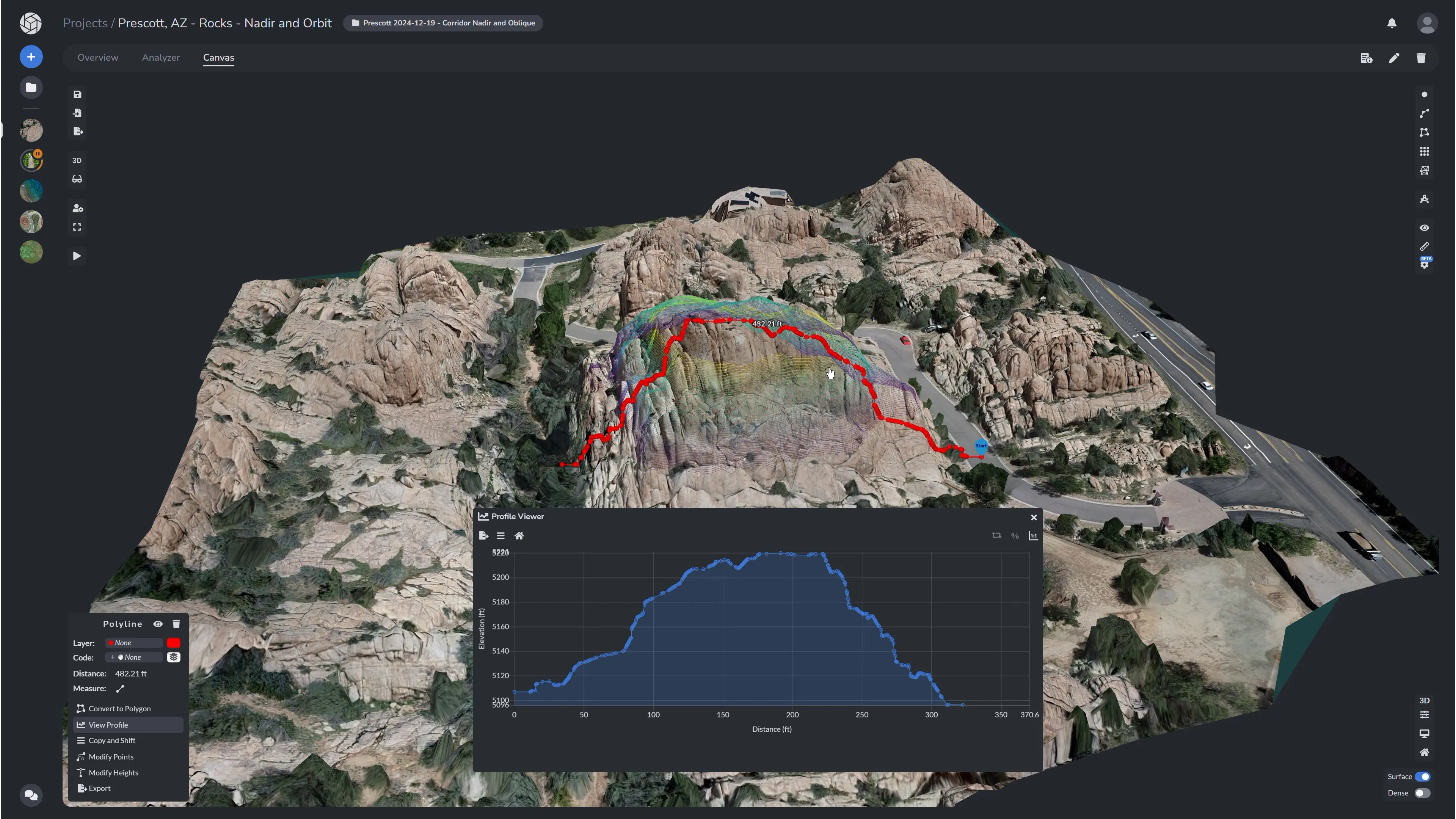Screen dimensions: 1456x819
Task: Click Modify Heights option
Action: point(113,773)
